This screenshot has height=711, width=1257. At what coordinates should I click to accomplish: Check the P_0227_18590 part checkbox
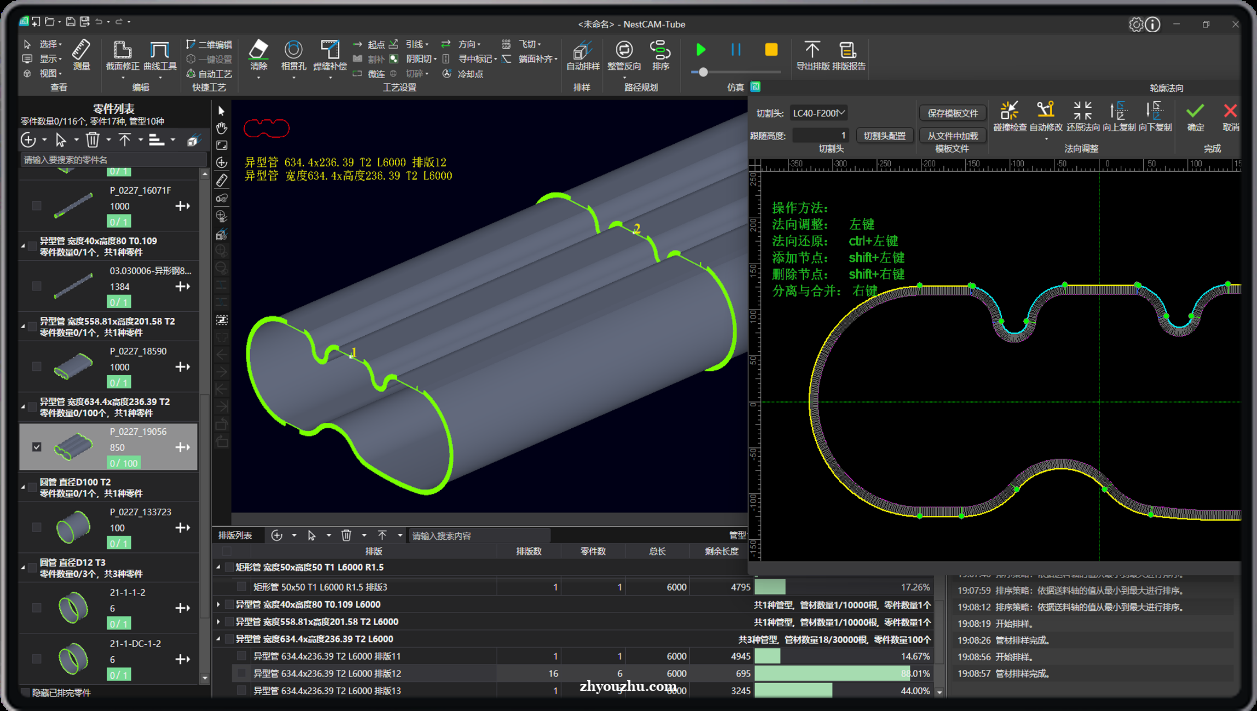click(37, 367)
